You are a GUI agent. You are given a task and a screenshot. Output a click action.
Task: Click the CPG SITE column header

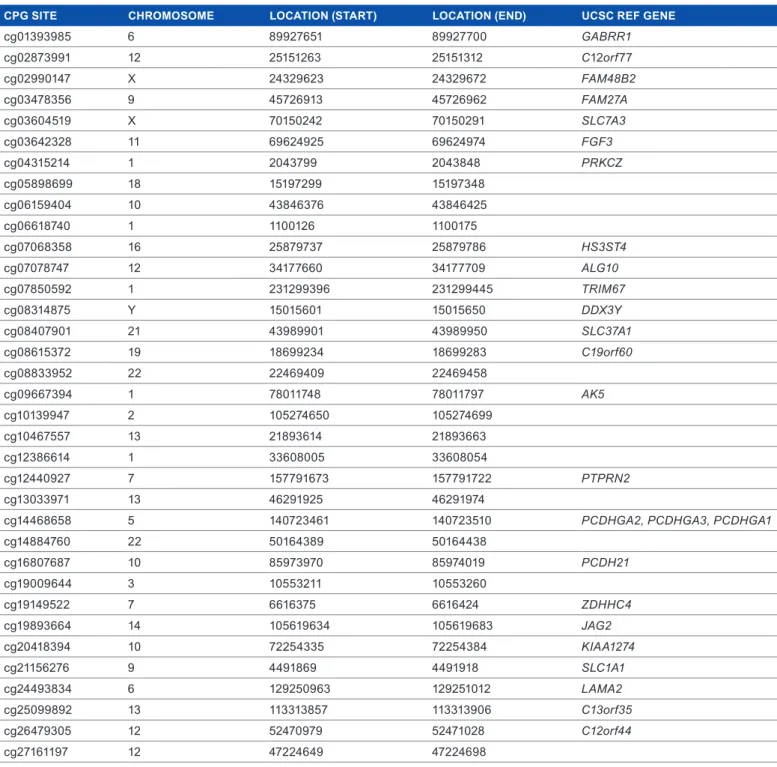(x=30, y=16)
